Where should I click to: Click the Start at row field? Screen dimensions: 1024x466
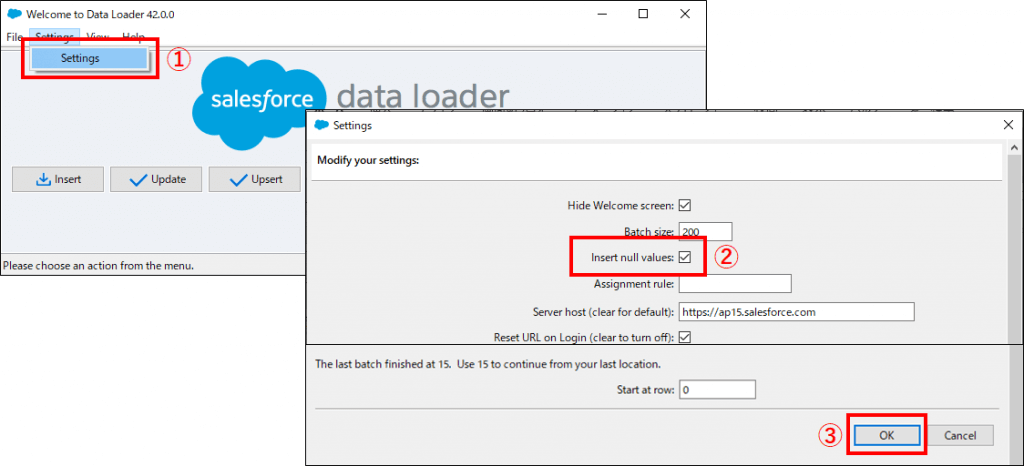717,390
